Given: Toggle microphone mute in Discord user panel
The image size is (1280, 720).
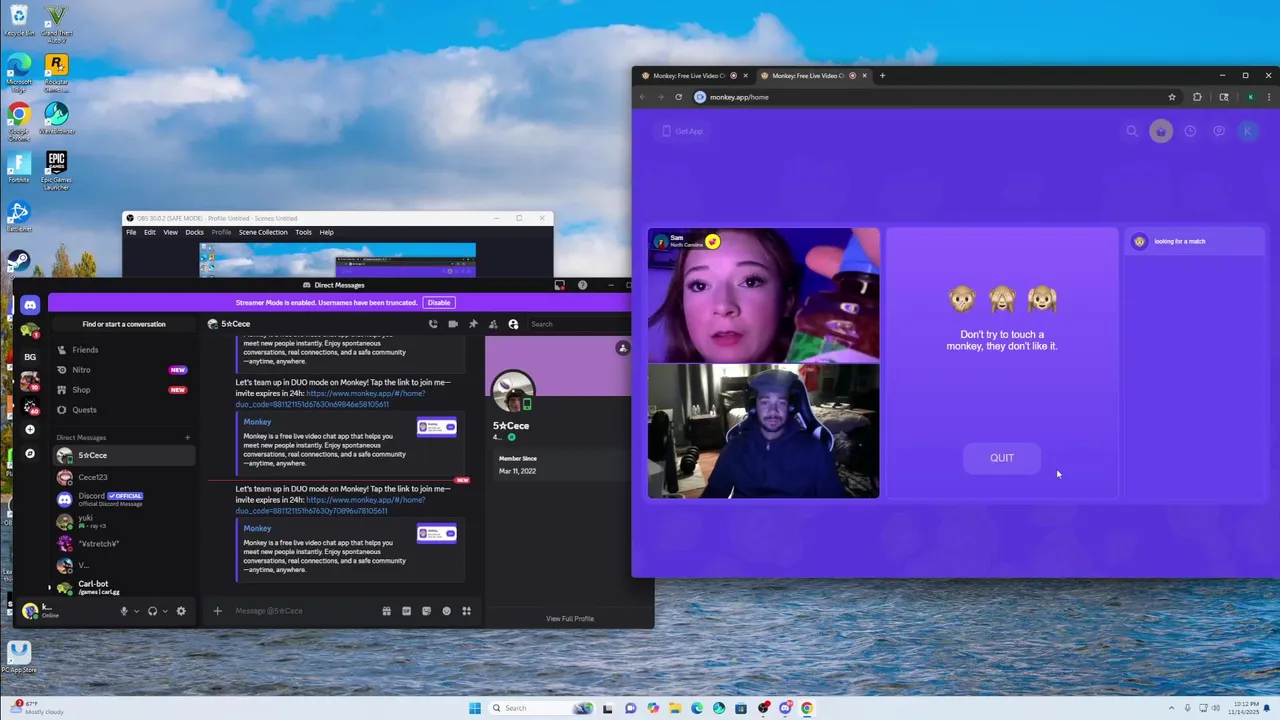Looking at the screenshot, I should click(x=124, y=611).
